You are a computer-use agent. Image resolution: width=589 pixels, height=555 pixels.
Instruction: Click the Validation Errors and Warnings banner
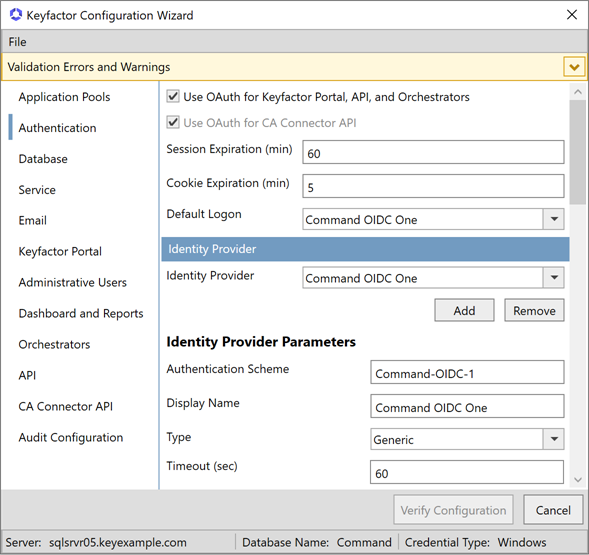point(294,67)
